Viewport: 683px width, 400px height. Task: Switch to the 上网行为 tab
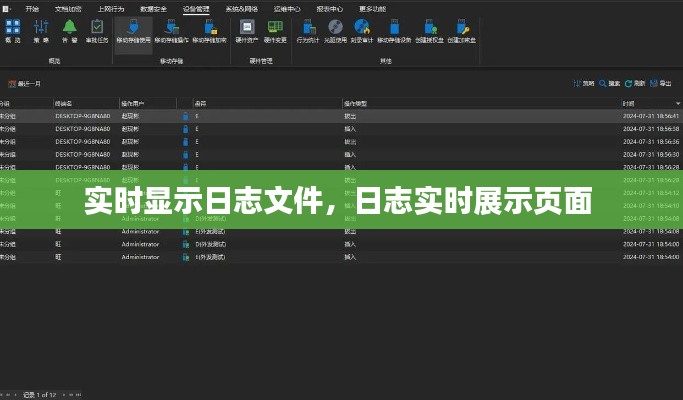pyautogui.click(x=111, y=7)
